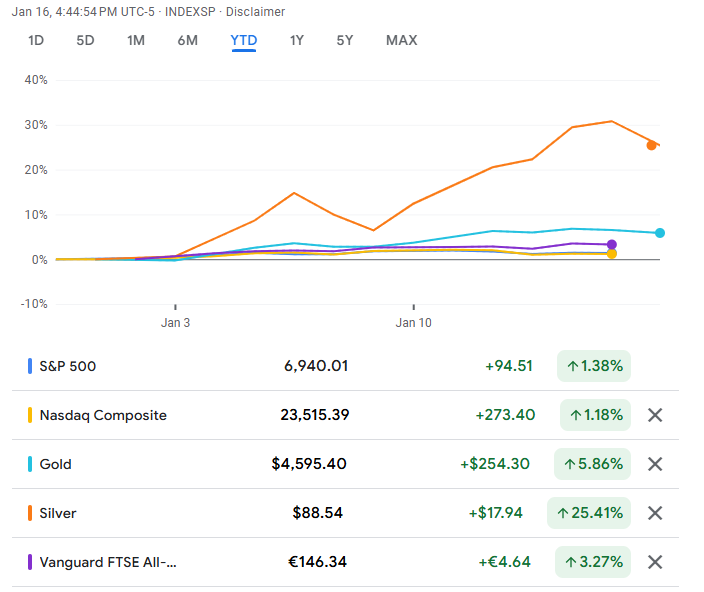Switch to the 1D time range
The width and height of the screenshot is (704, 592).
[36, 41]
